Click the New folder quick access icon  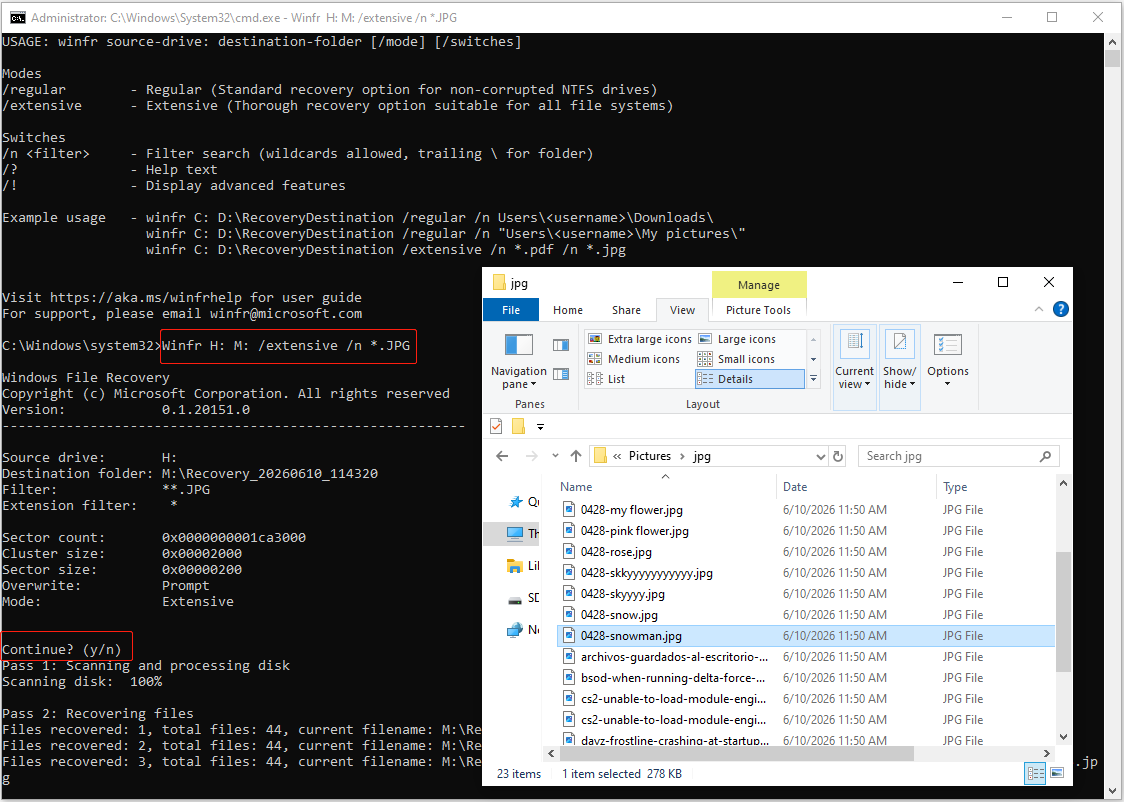(518, 426)
